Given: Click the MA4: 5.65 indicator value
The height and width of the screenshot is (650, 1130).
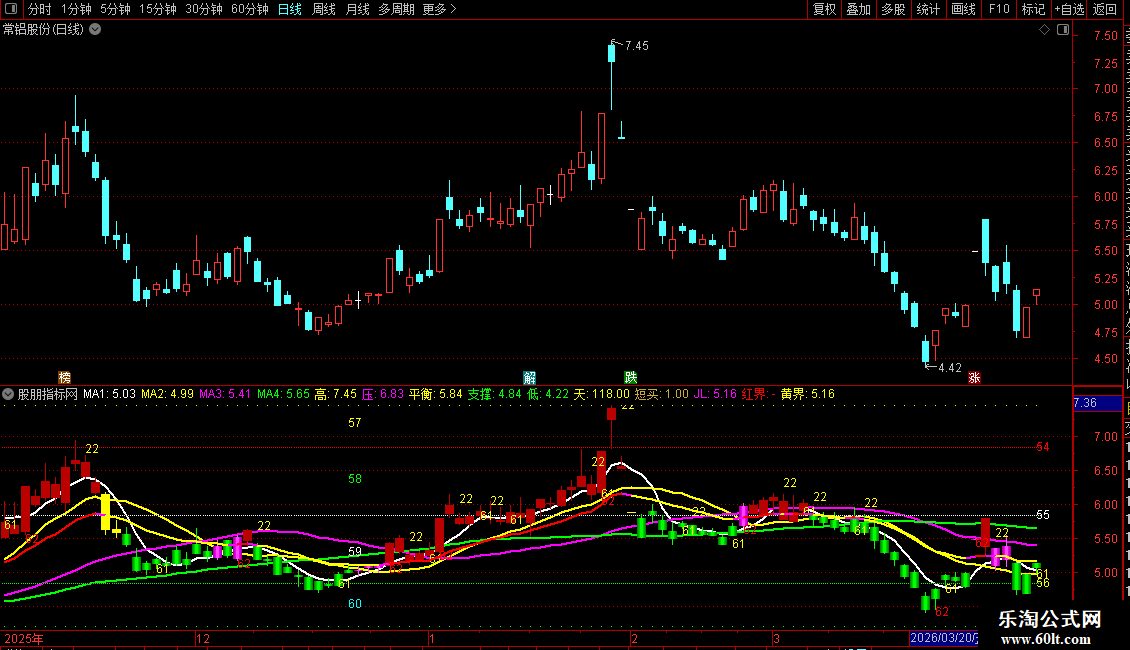Looking at the screenshot, I should (283, 394).
